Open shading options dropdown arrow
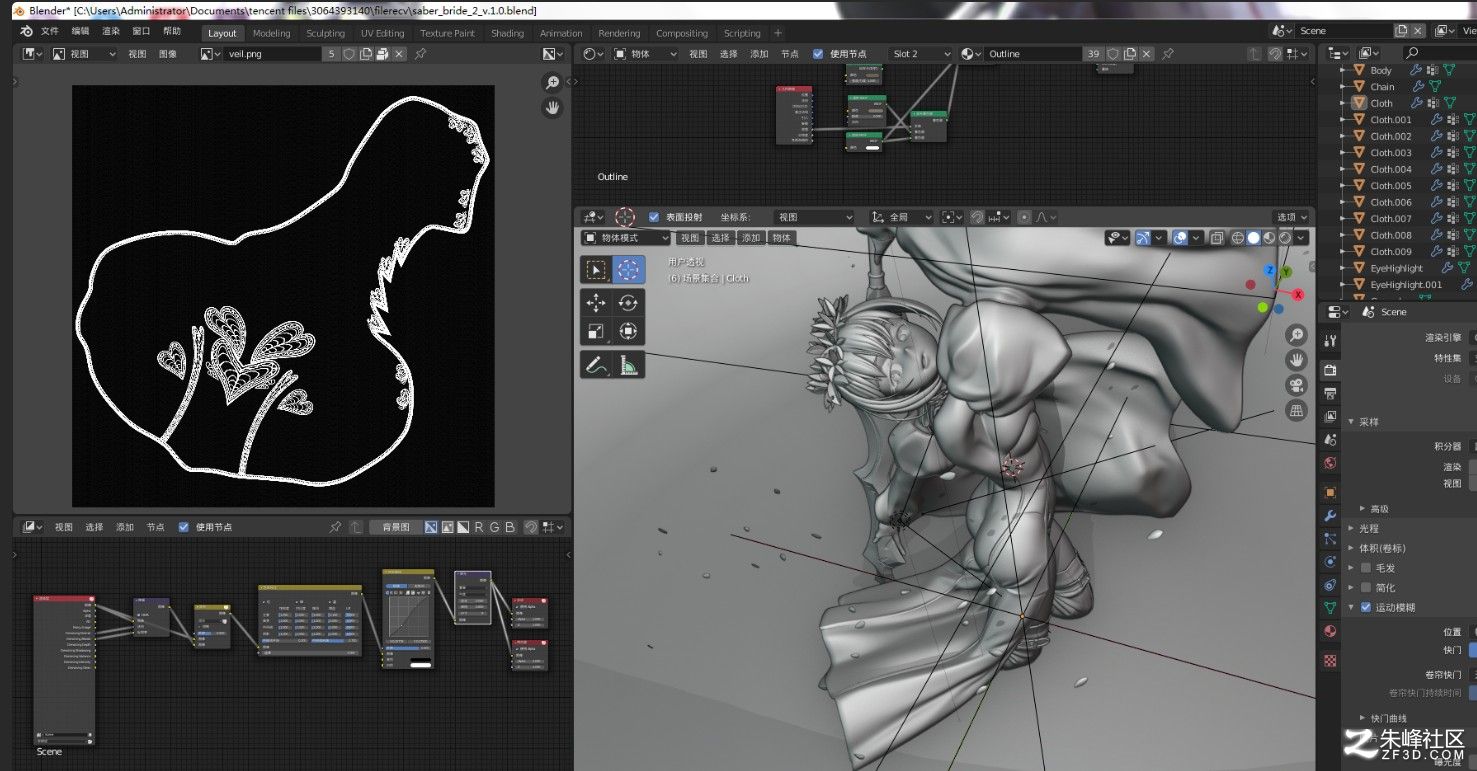Screen dimensions: 1477x771 [1301, 238]
